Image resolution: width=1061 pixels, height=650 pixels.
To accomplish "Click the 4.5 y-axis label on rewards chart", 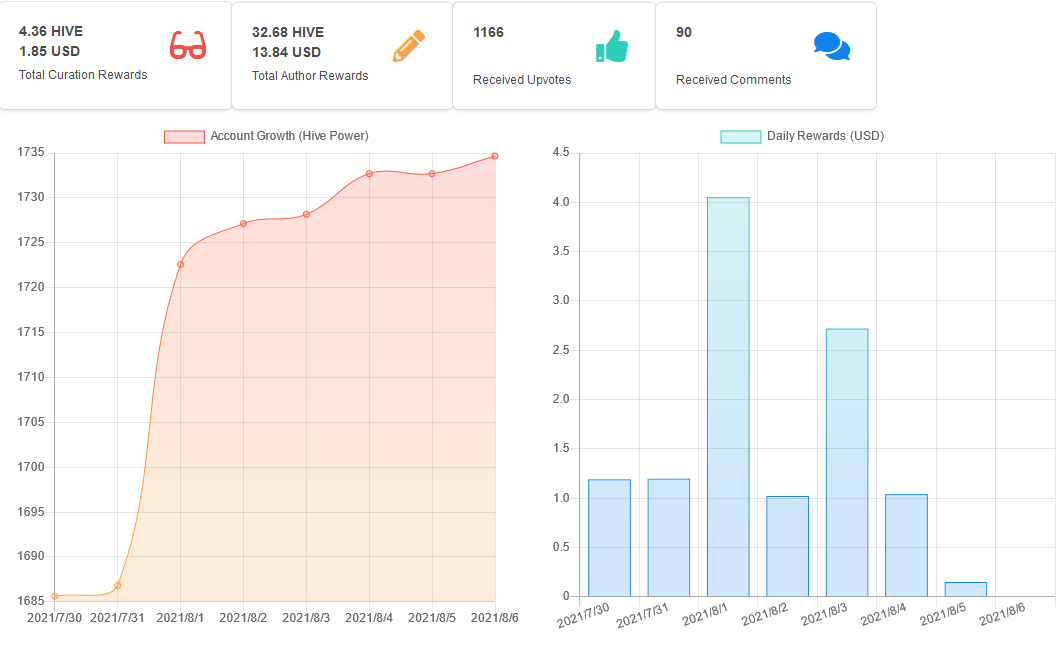I will tap(561, 152).
